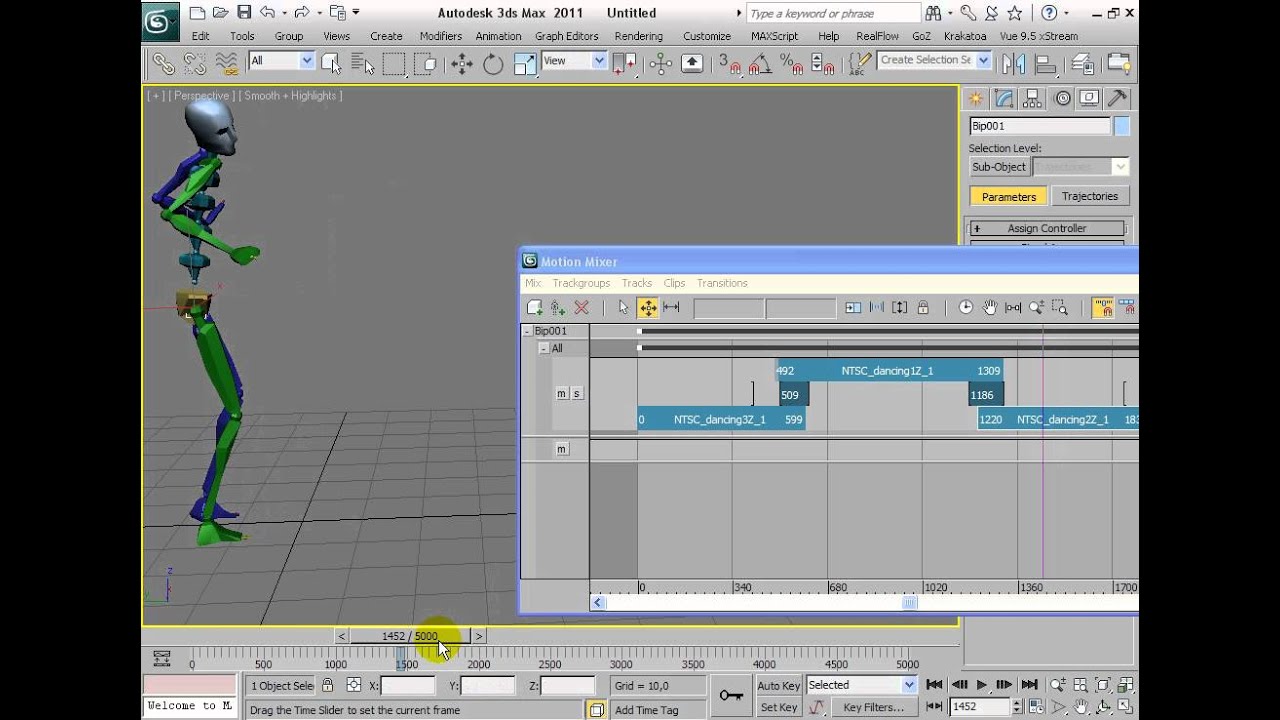Collapse the Bip001 track tree

tap(527, 331)
